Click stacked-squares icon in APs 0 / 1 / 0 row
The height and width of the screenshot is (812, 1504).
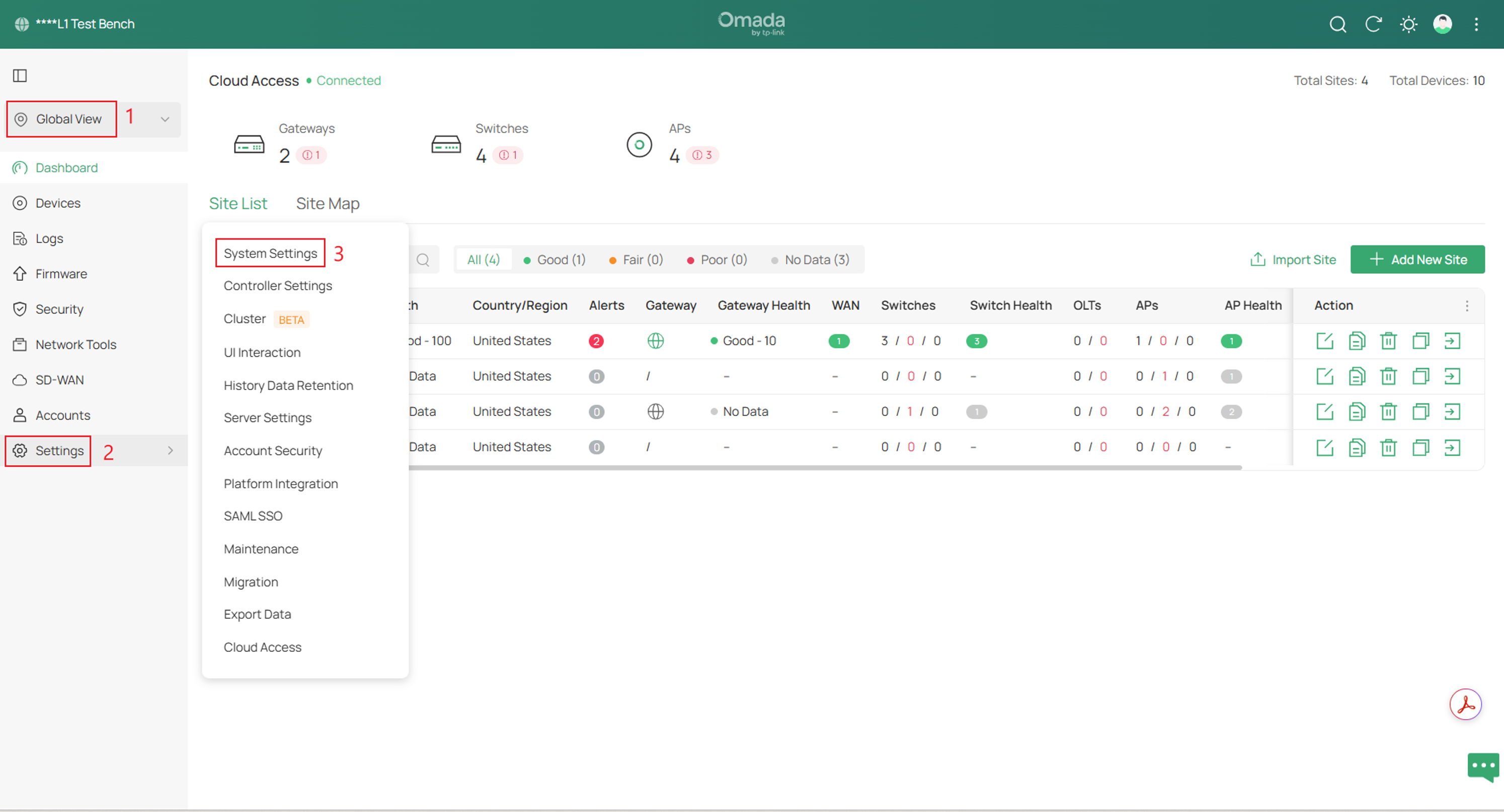[x=1420, y=376]
